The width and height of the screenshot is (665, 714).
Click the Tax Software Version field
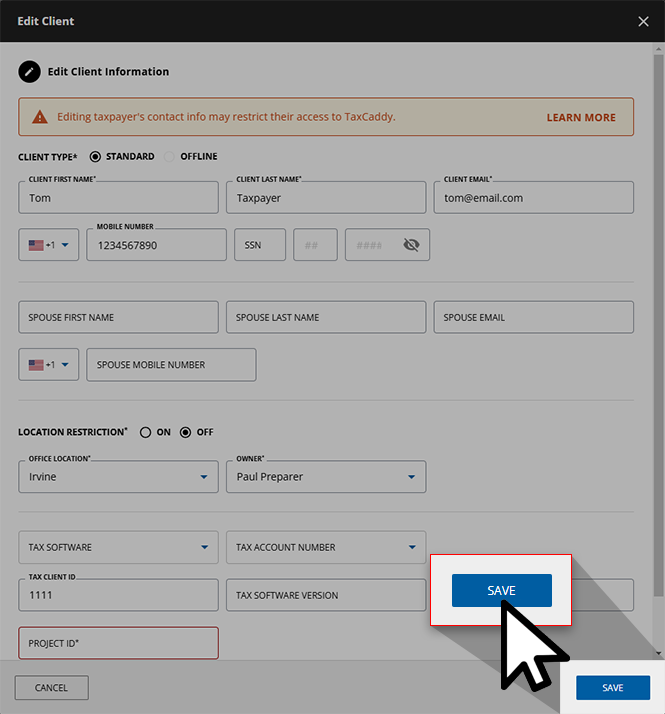coord(326,595)
